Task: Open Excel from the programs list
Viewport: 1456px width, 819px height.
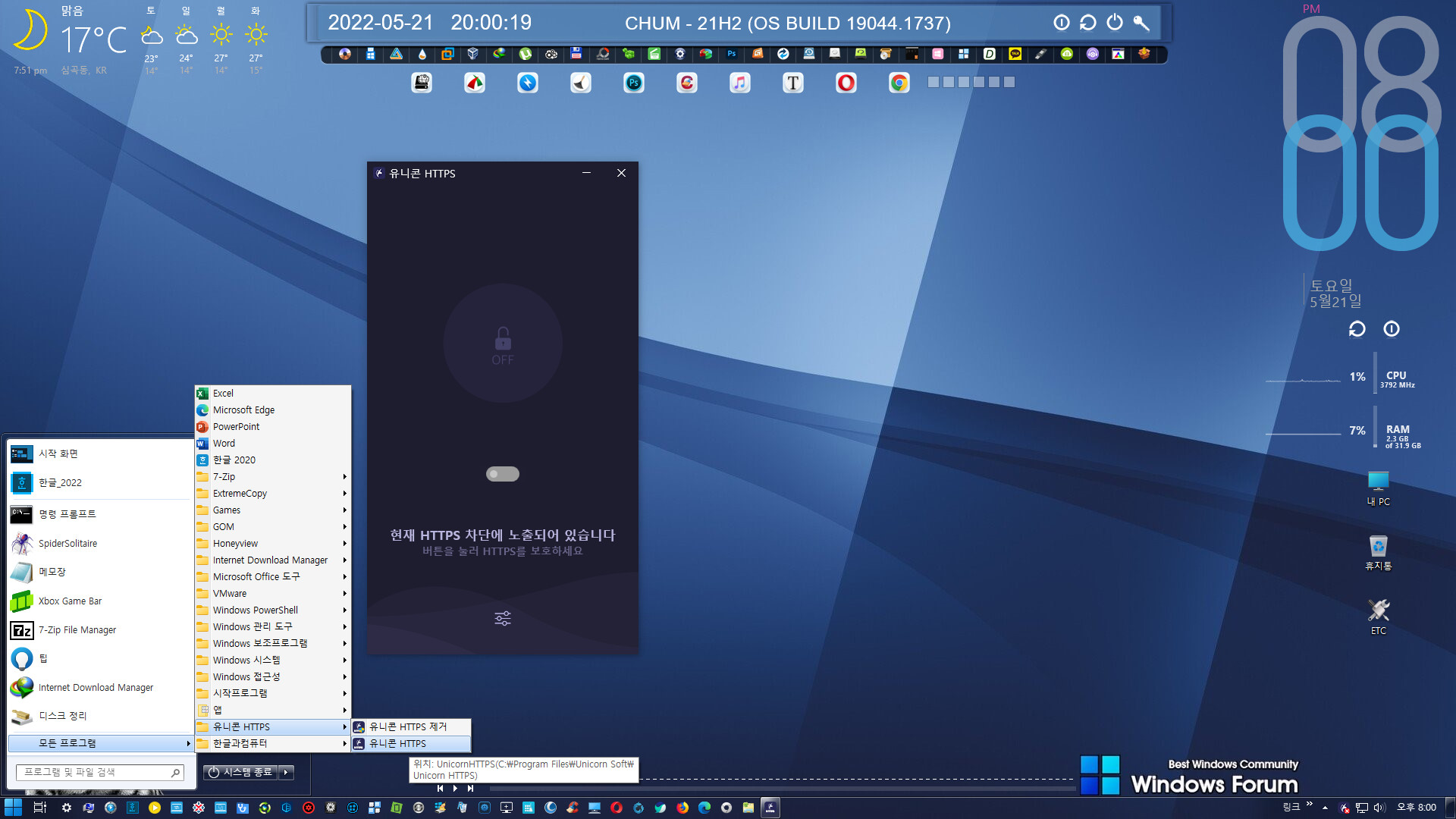Action: 273,393
